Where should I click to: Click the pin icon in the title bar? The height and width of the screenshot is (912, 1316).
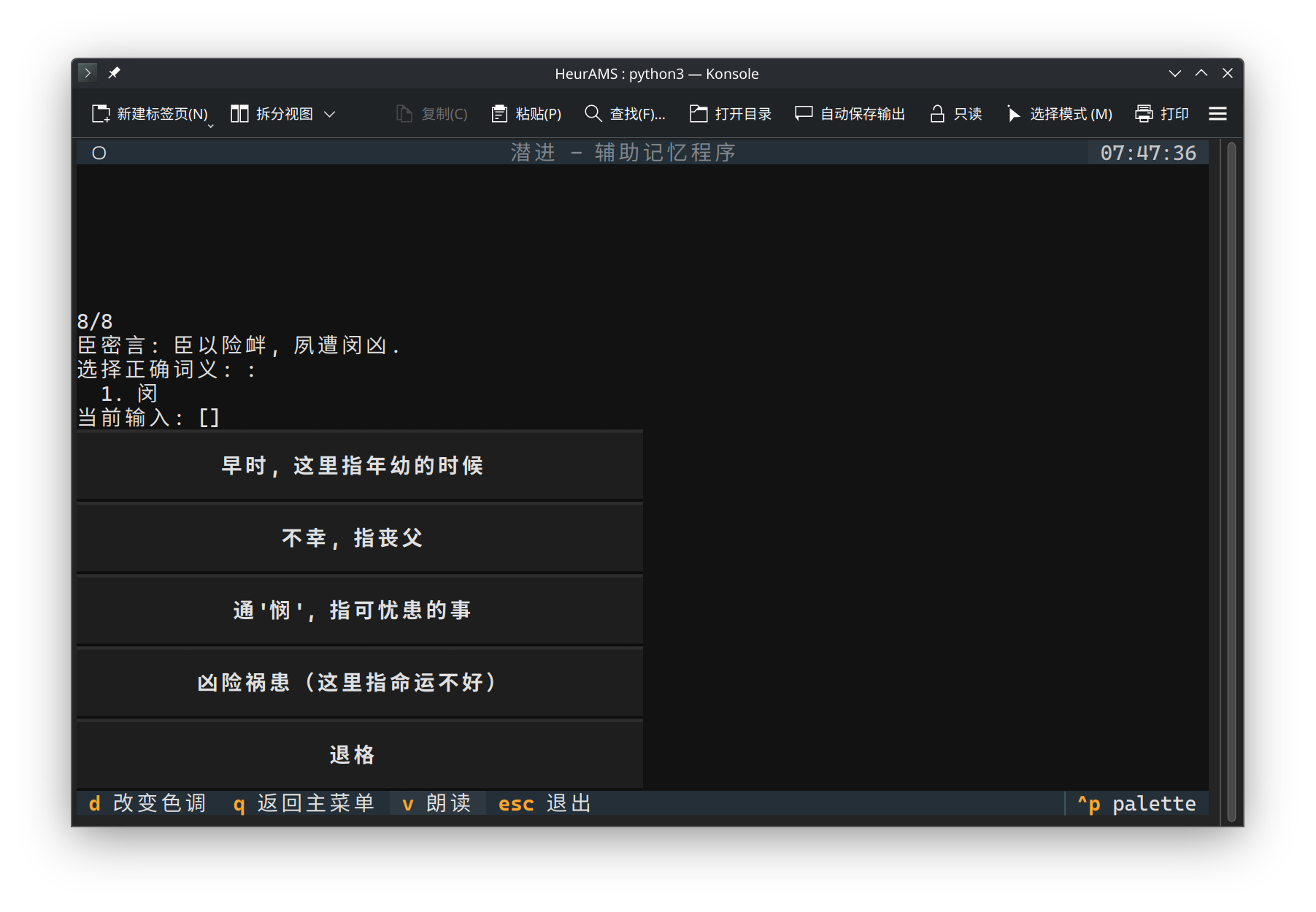[114, 73]
